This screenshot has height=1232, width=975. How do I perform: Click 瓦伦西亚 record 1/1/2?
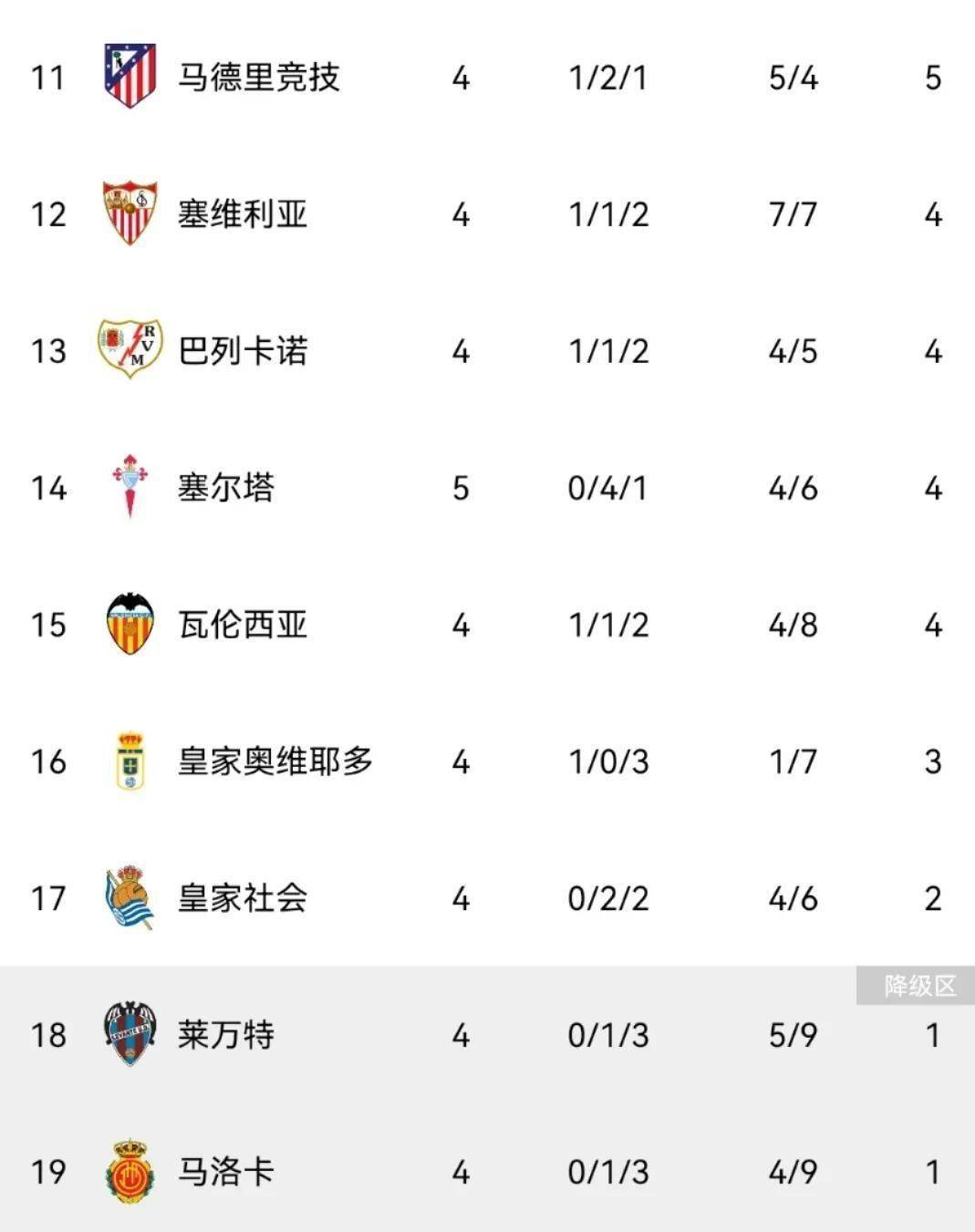[608, 625]
